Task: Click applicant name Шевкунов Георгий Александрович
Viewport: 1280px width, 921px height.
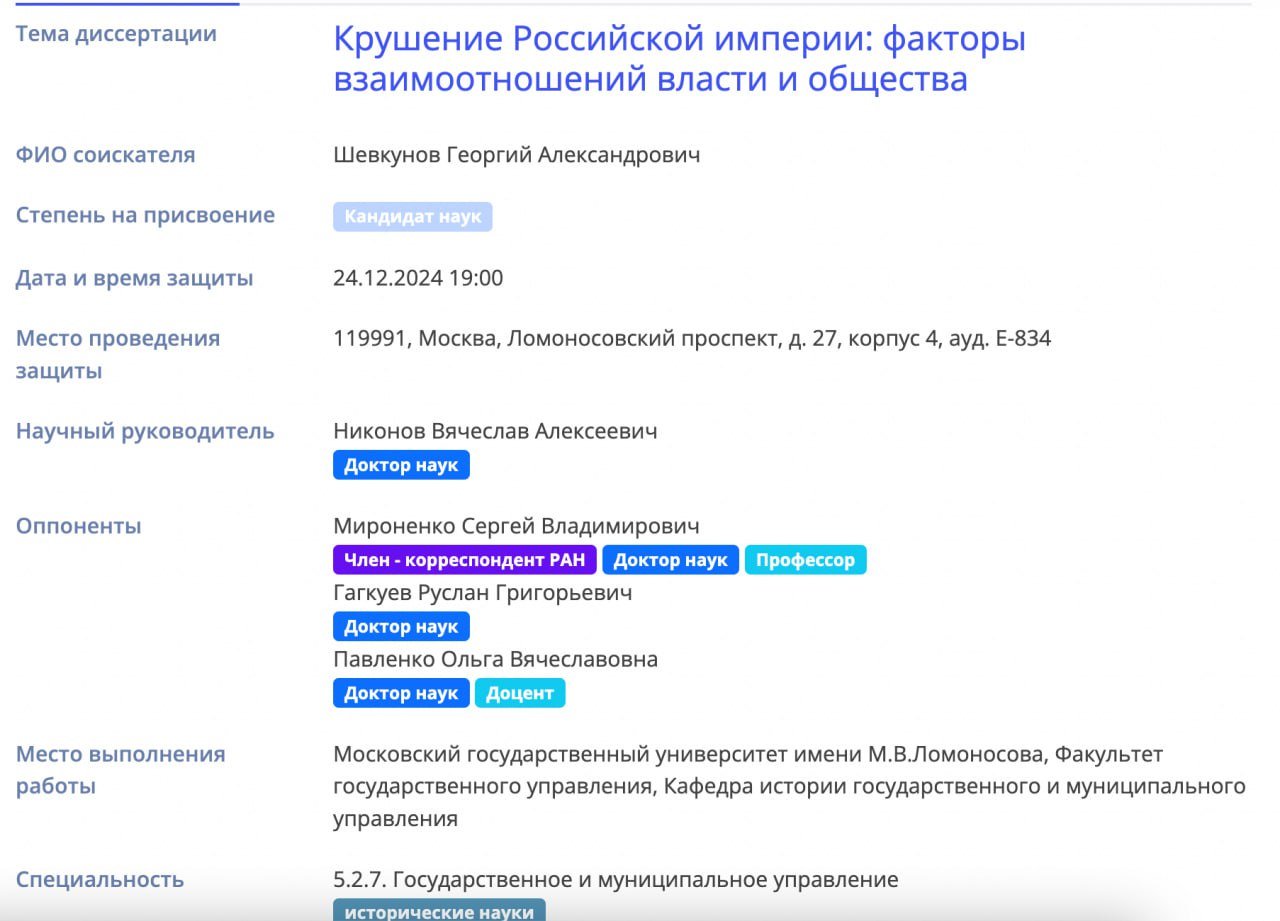Action: [x=516, y=155]
